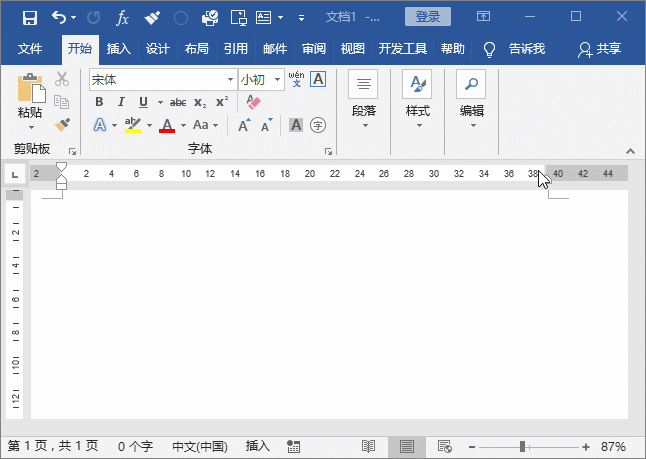Open the 字体 dialog launcher
The height and width of the screenshot is (459, 646).
pyautogui.click(x=328, y=151)
